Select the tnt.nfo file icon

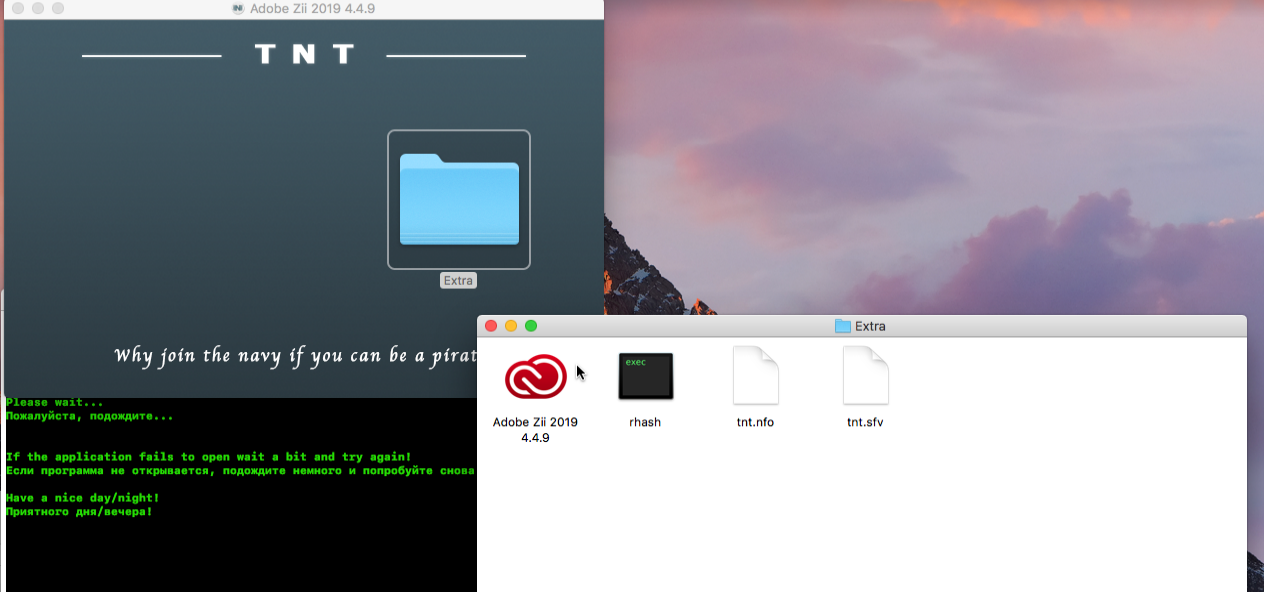point(755,376)
